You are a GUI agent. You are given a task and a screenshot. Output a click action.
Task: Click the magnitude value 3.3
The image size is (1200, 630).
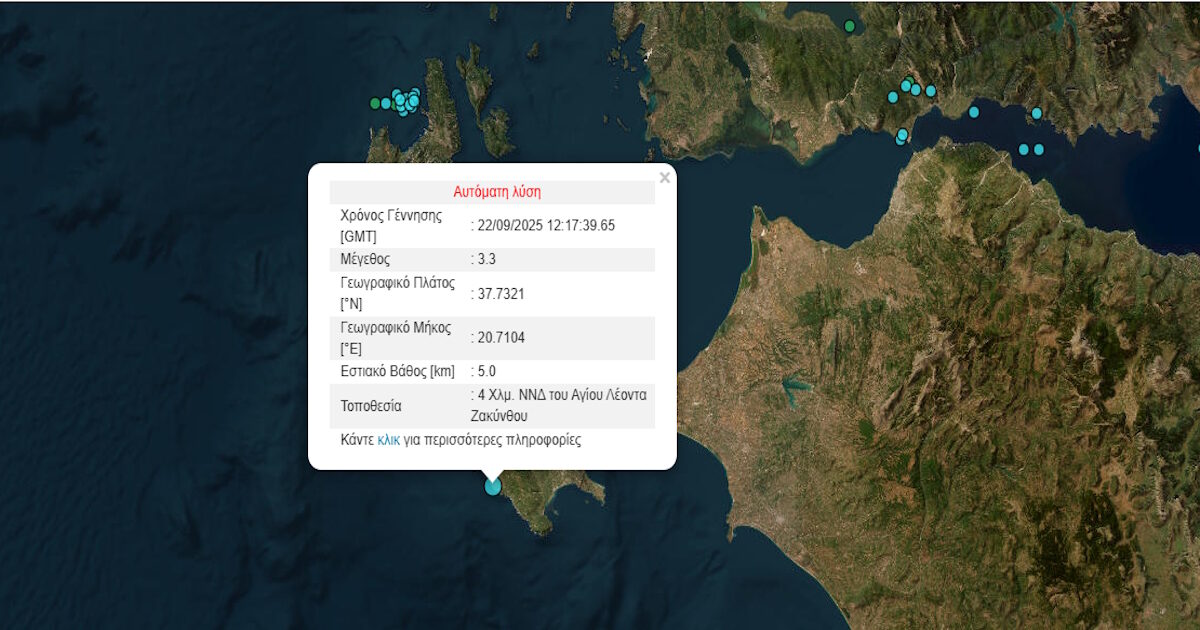click(486, 259)
